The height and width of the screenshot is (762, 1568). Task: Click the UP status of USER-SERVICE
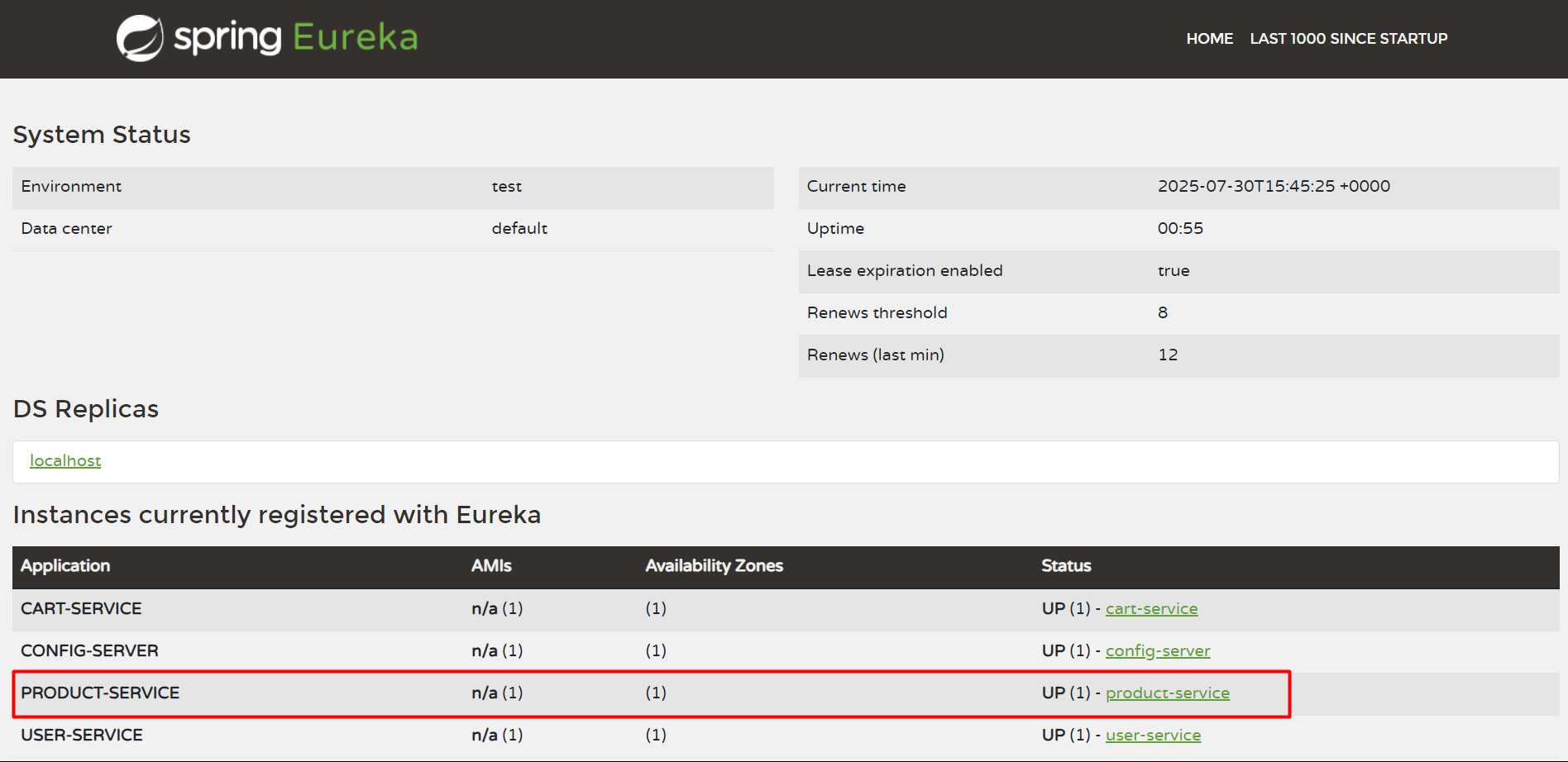(x=1052, y=735)
